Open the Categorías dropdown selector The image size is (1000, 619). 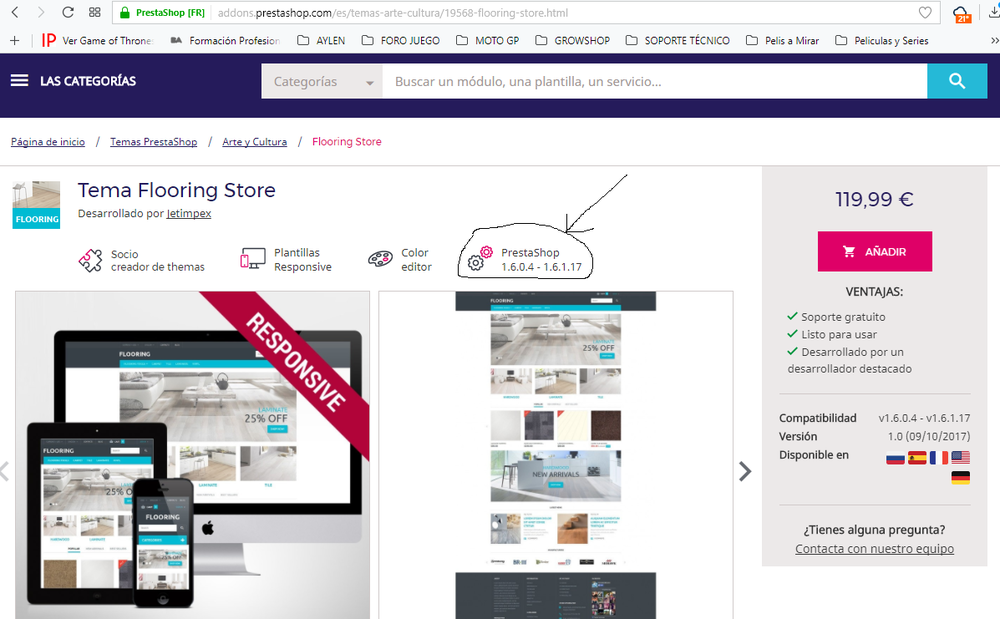coord(321,81)
